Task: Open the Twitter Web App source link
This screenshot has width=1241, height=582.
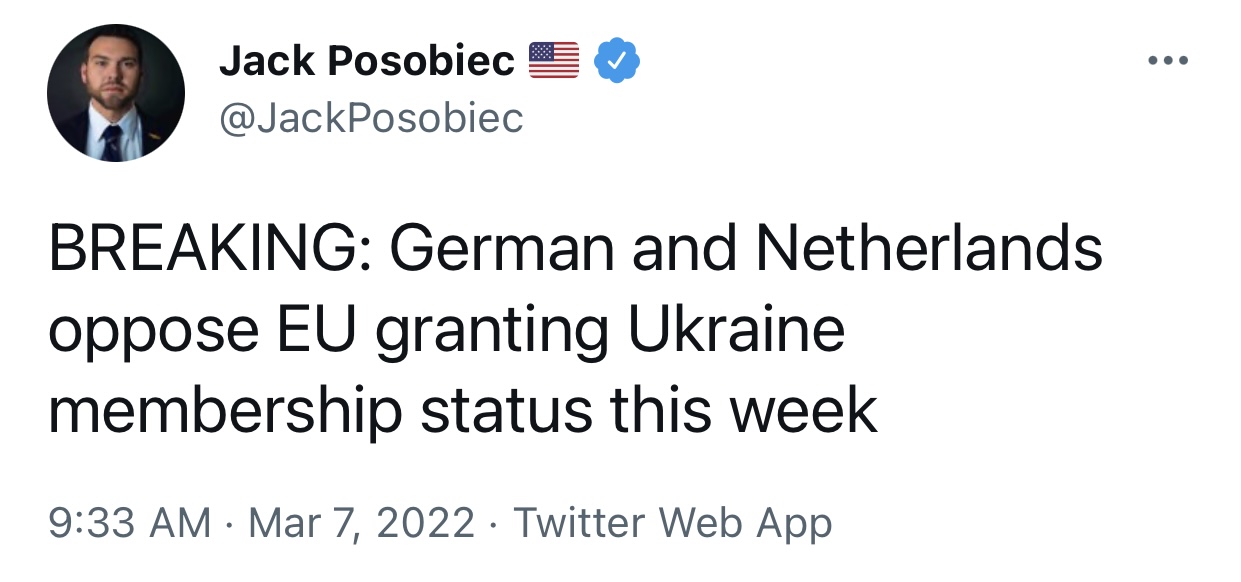Action: [672, 522]
